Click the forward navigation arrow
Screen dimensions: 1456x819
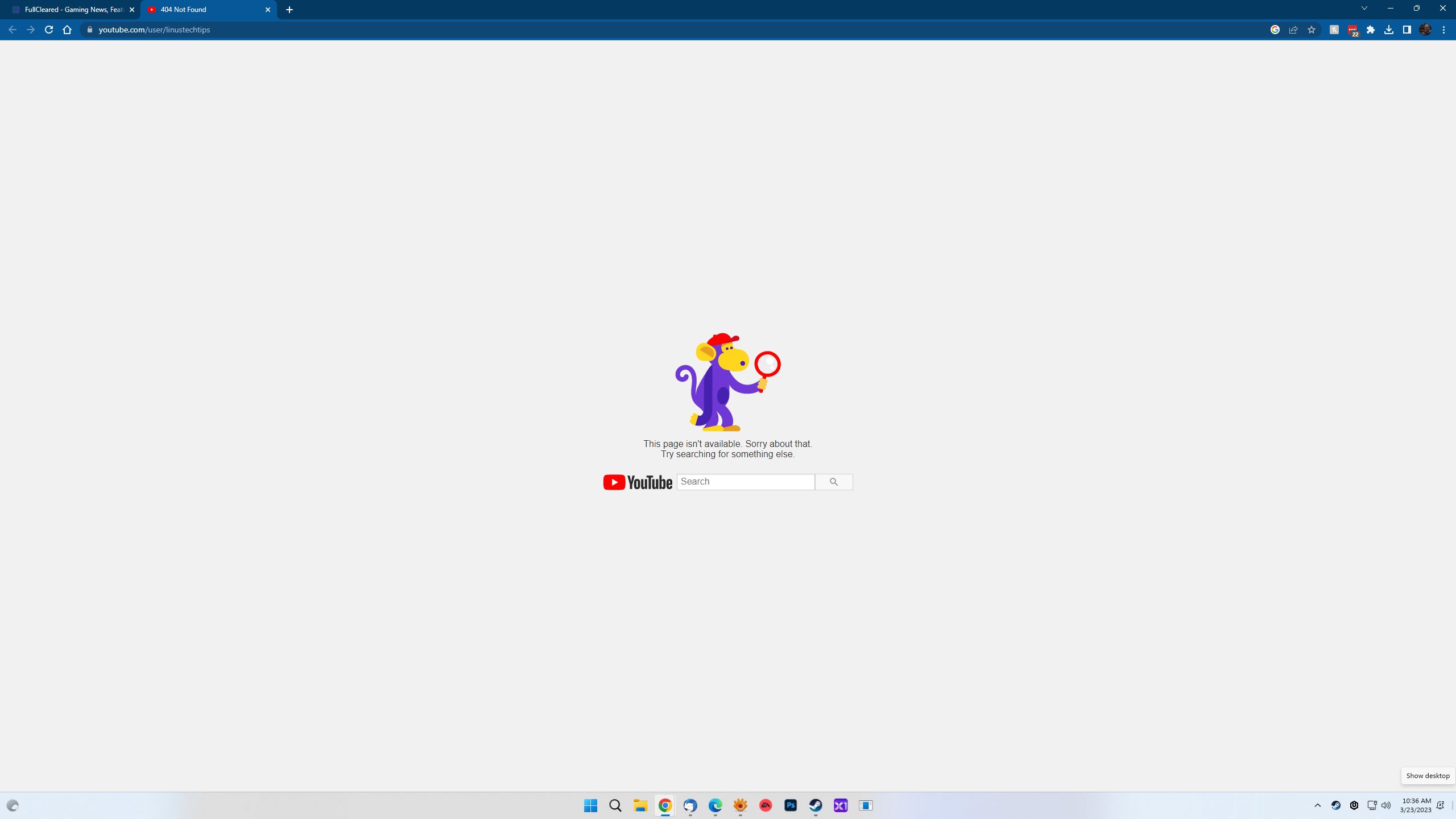point(30,29)
